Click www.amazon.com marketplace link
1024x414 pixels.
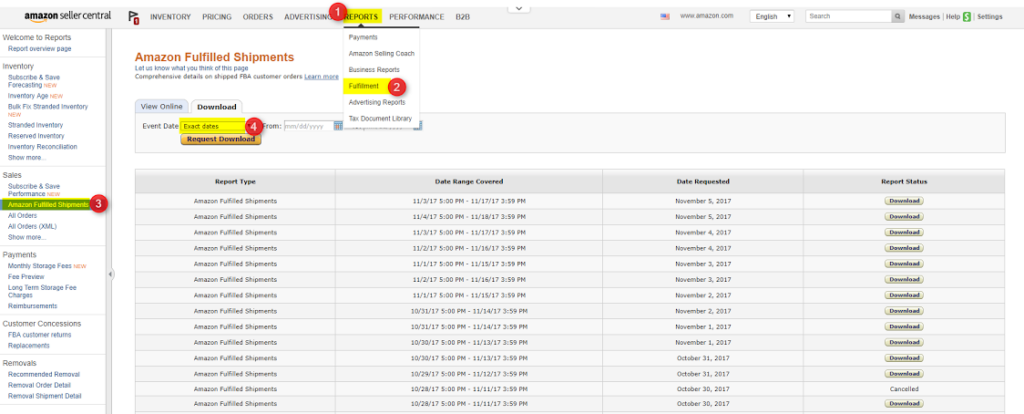click(707, 16)
